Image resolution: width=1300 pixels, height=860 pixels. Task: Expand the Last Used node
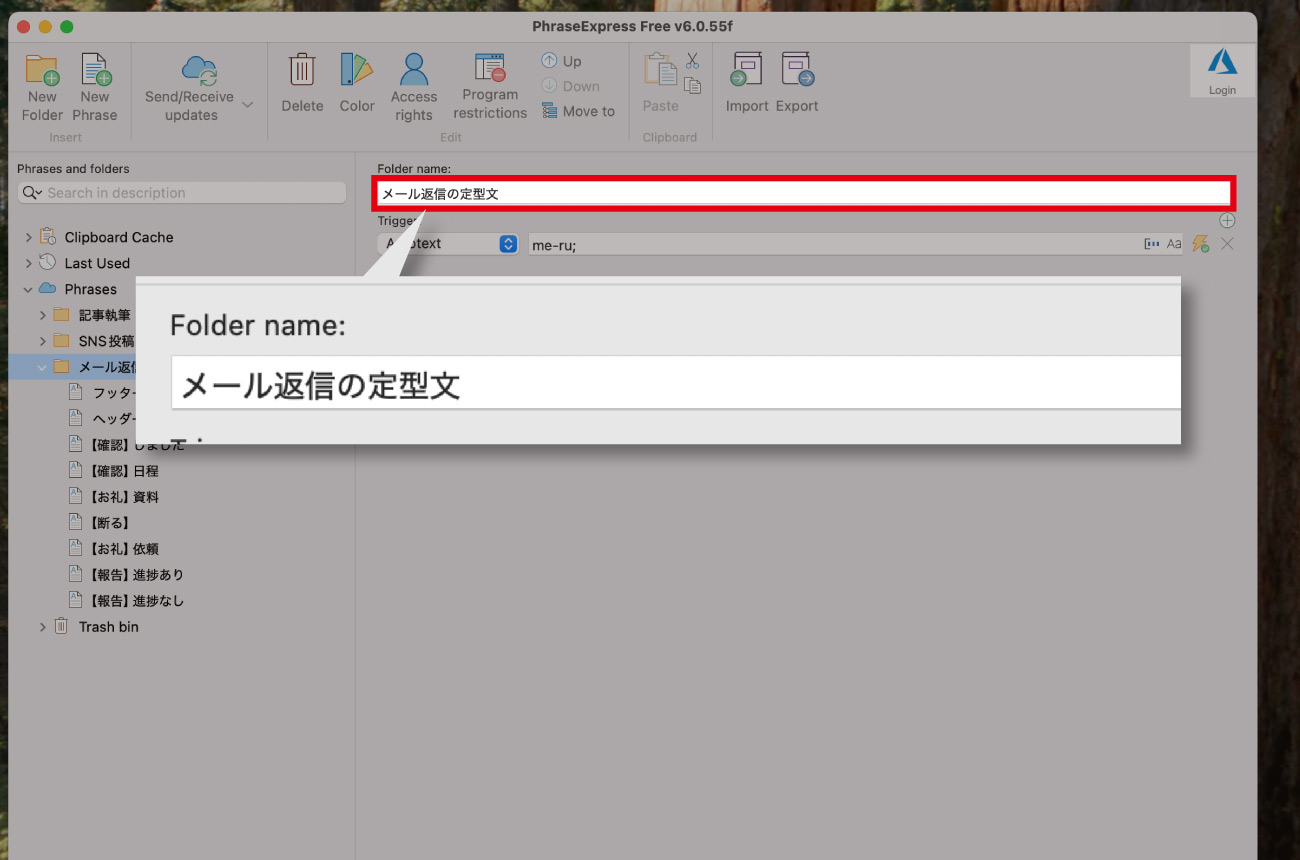(x=28, y=263)
